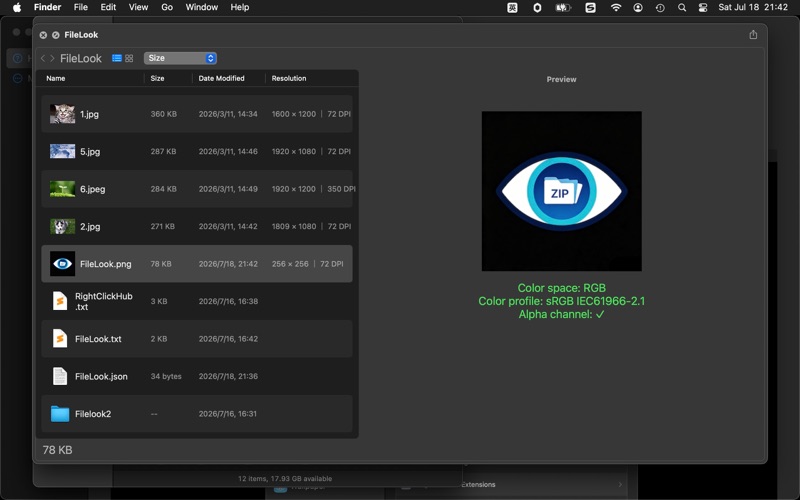The image size is (800, 500).
Task: Click the Filelook2 folder icon
Action: point(60,414)
